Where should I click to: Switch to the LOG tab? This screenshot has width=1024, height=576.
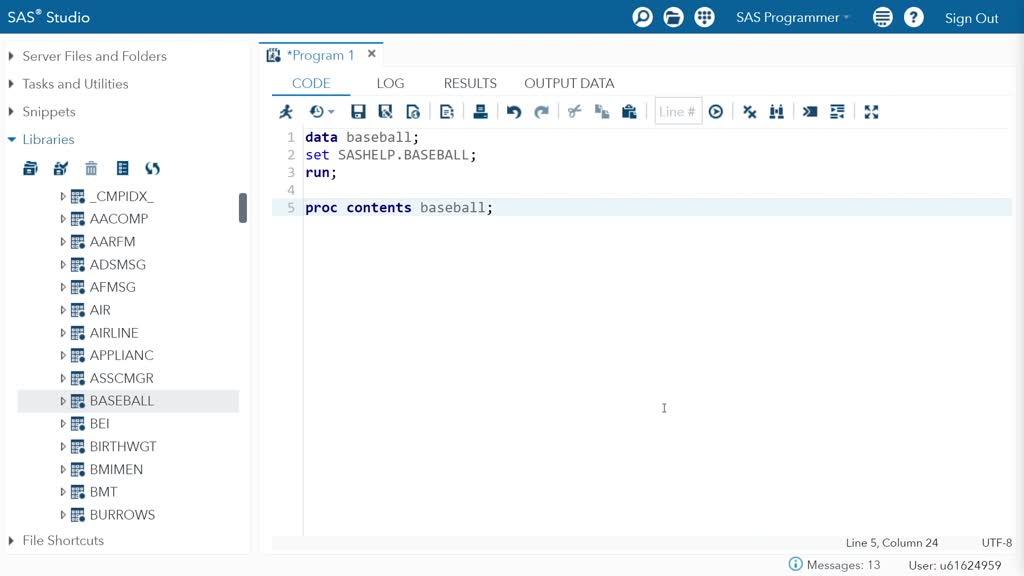[390, 83]
